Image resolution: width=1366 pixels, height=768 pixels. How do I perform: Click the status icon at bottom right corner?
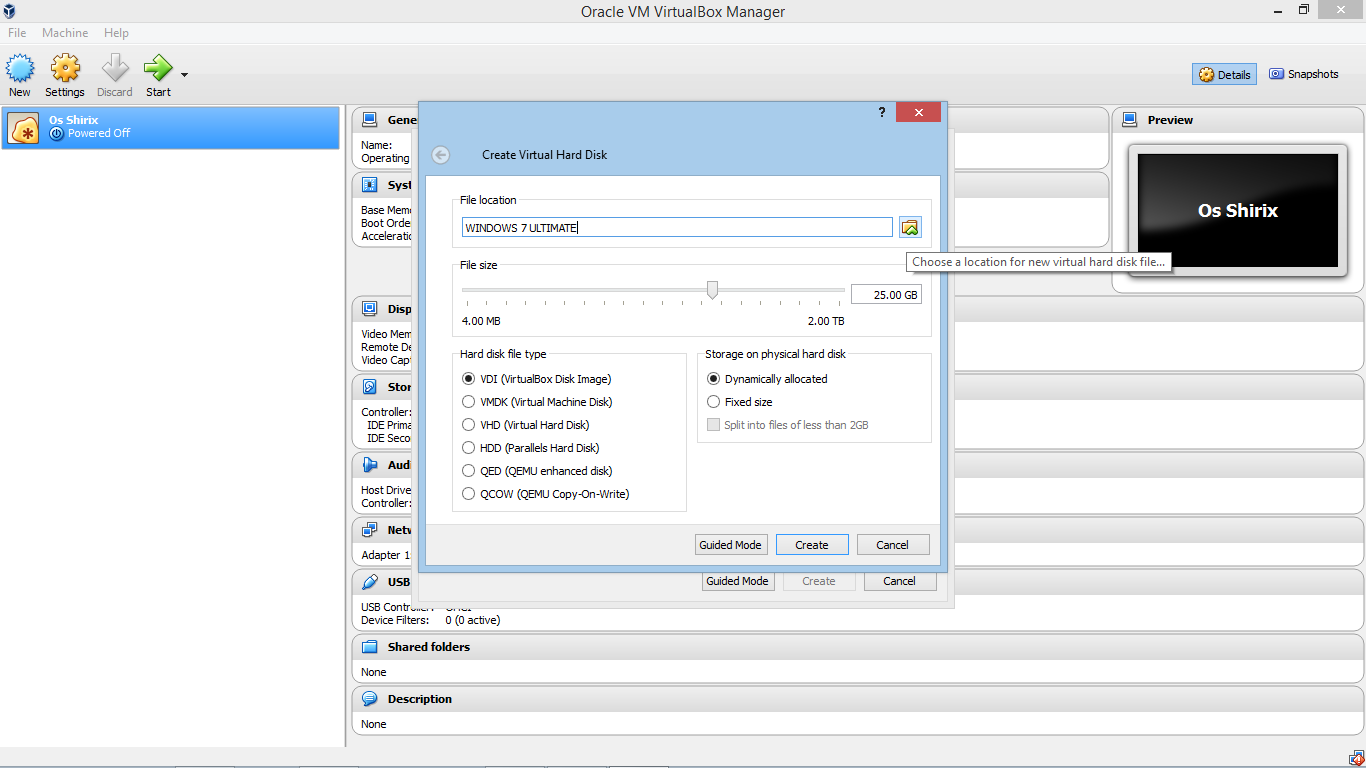(1355, 758)
